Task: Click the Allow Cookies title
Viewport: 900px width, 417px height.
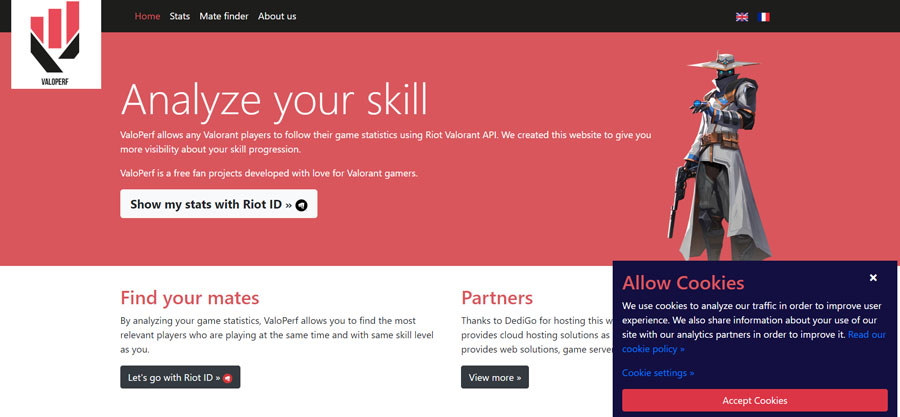Action: [683, 283]
